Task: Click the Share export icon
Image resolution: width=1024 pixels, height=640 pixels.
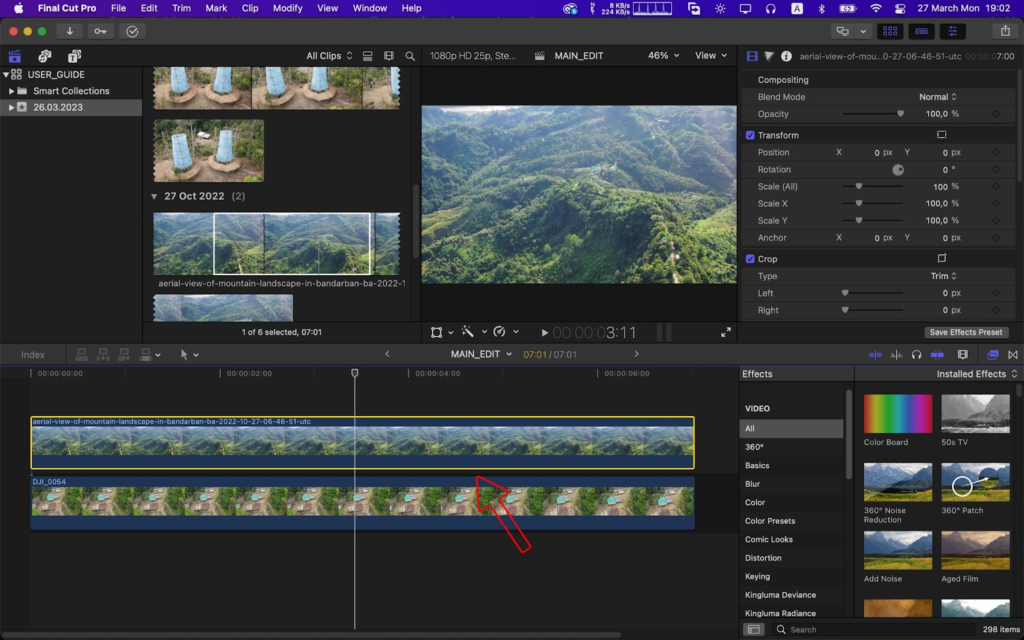Action: click(1005, 31)
